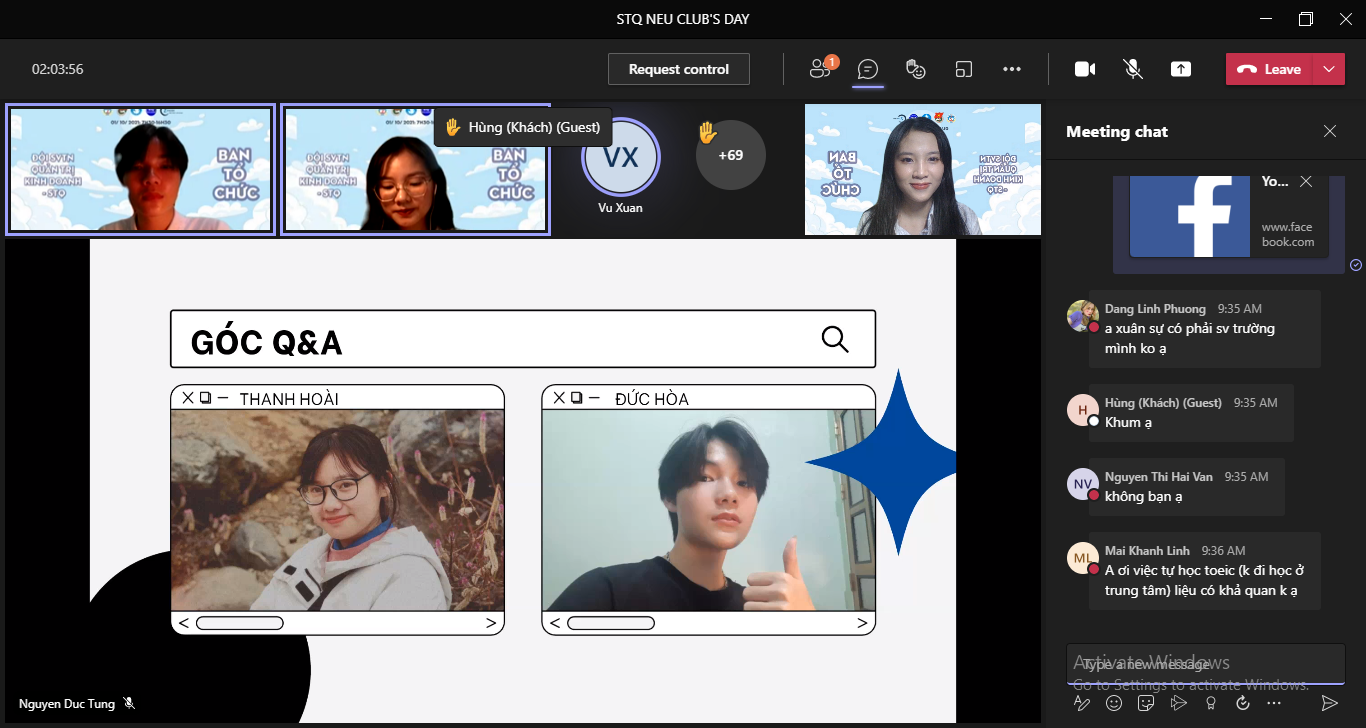
Task: Select the mirrored video tile at top right
Action: click(922, 170)
